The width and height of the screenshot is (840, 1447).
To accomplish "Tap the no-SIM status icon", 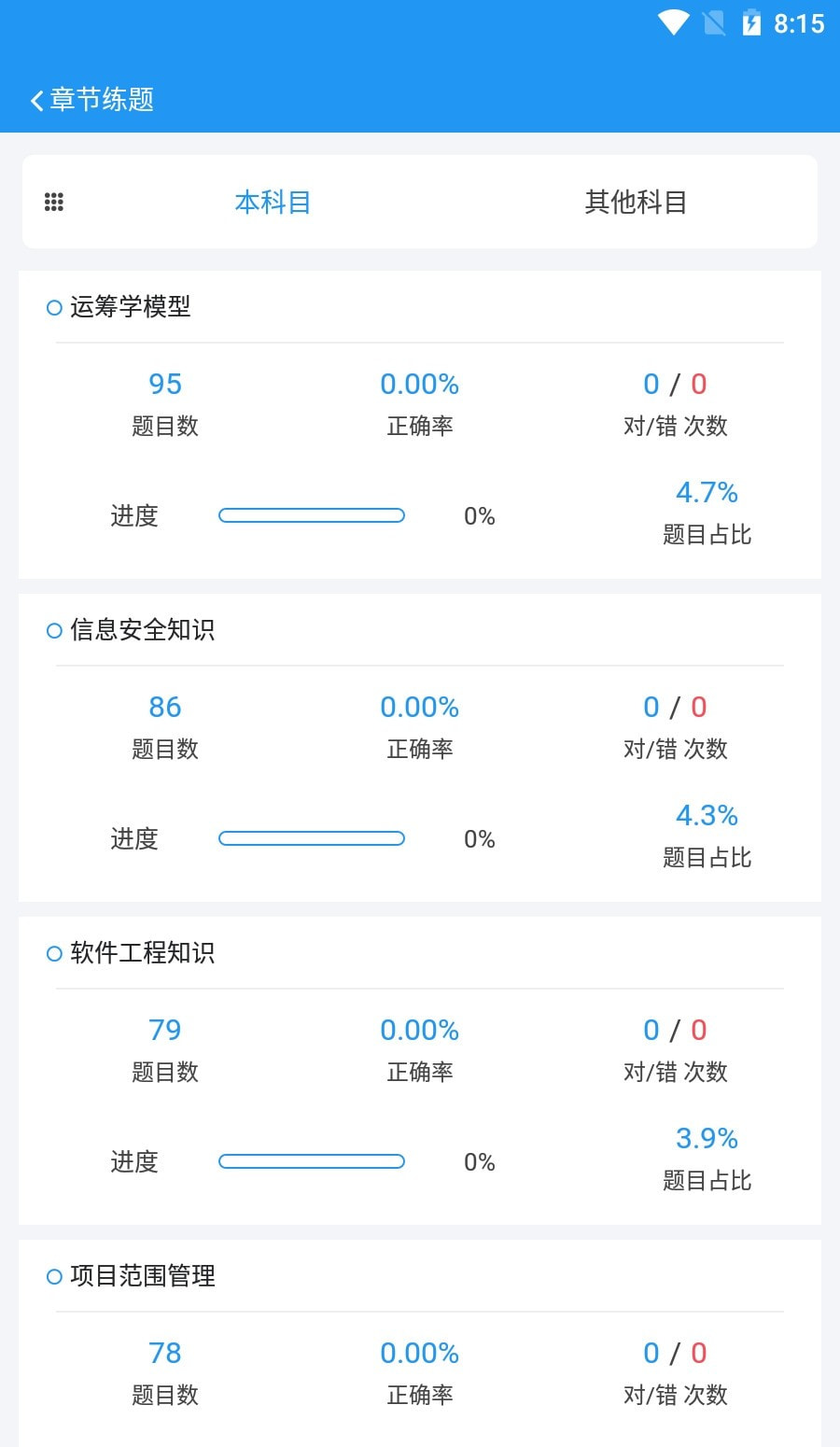I will point(714,22).
